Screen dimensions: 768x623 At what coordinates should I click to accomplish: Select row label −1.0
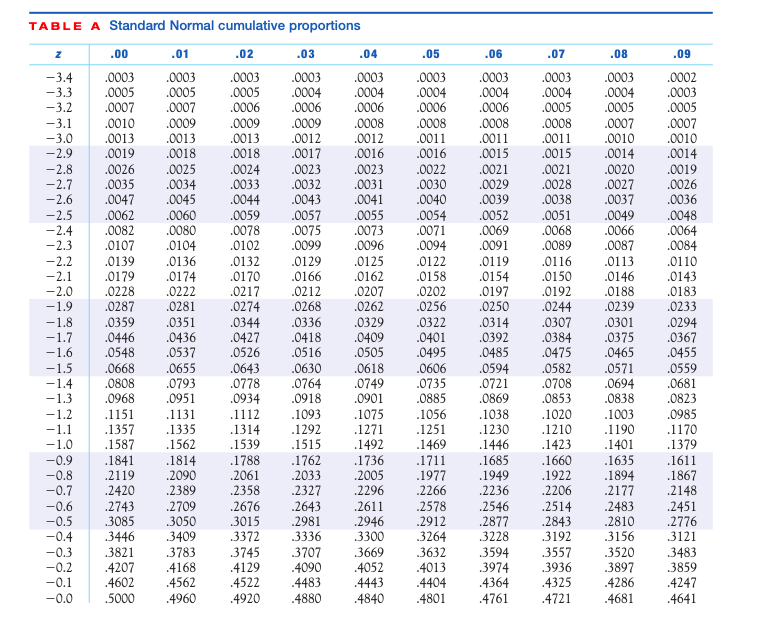(x=59, y=444)
